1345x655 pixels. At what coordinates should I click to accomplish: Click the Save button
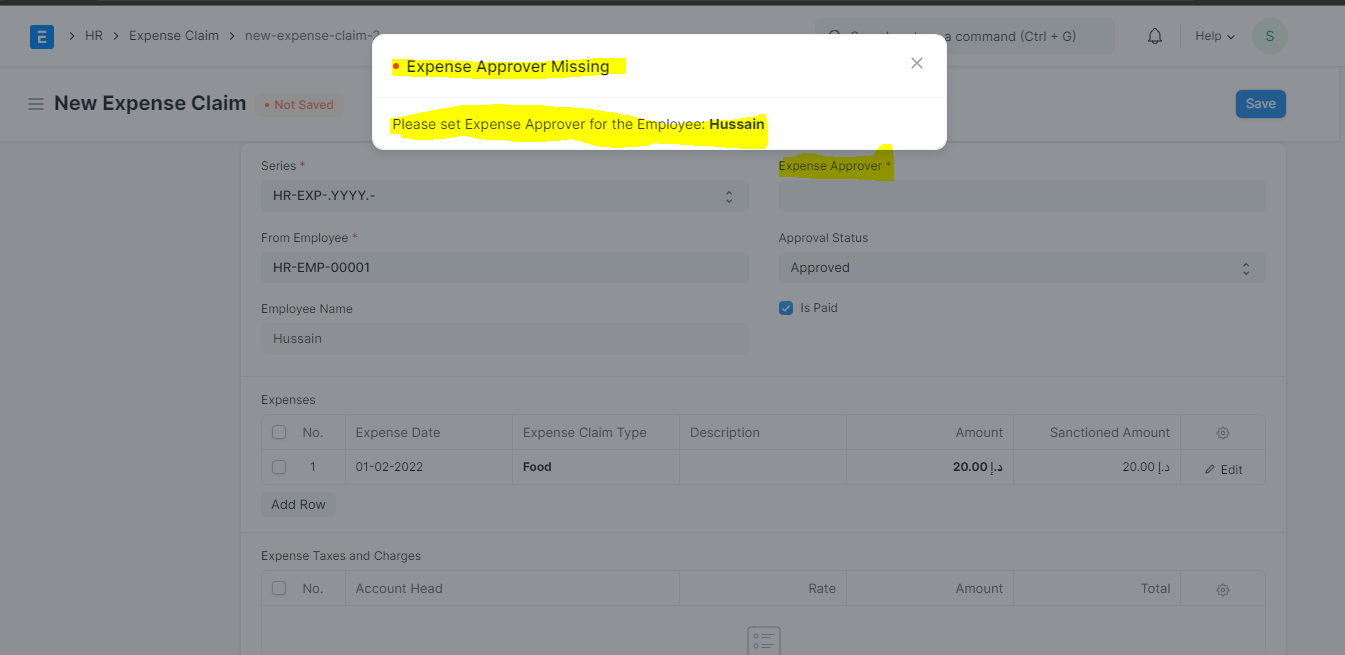1260,103
